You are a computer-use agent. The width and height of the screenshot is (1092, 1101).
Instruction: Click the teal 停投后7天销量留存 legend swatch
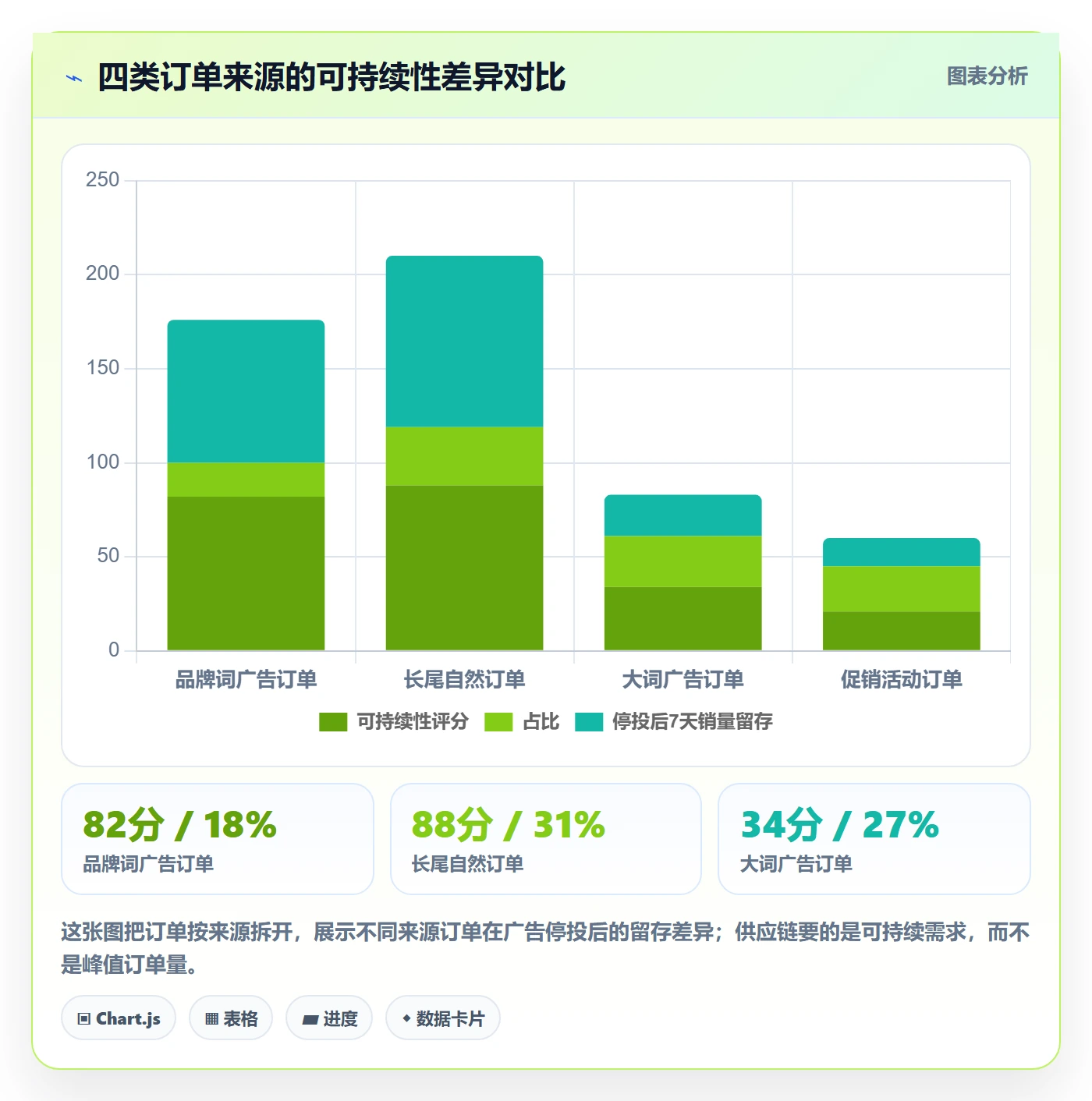pyautogui.click(x=589, y=722)
